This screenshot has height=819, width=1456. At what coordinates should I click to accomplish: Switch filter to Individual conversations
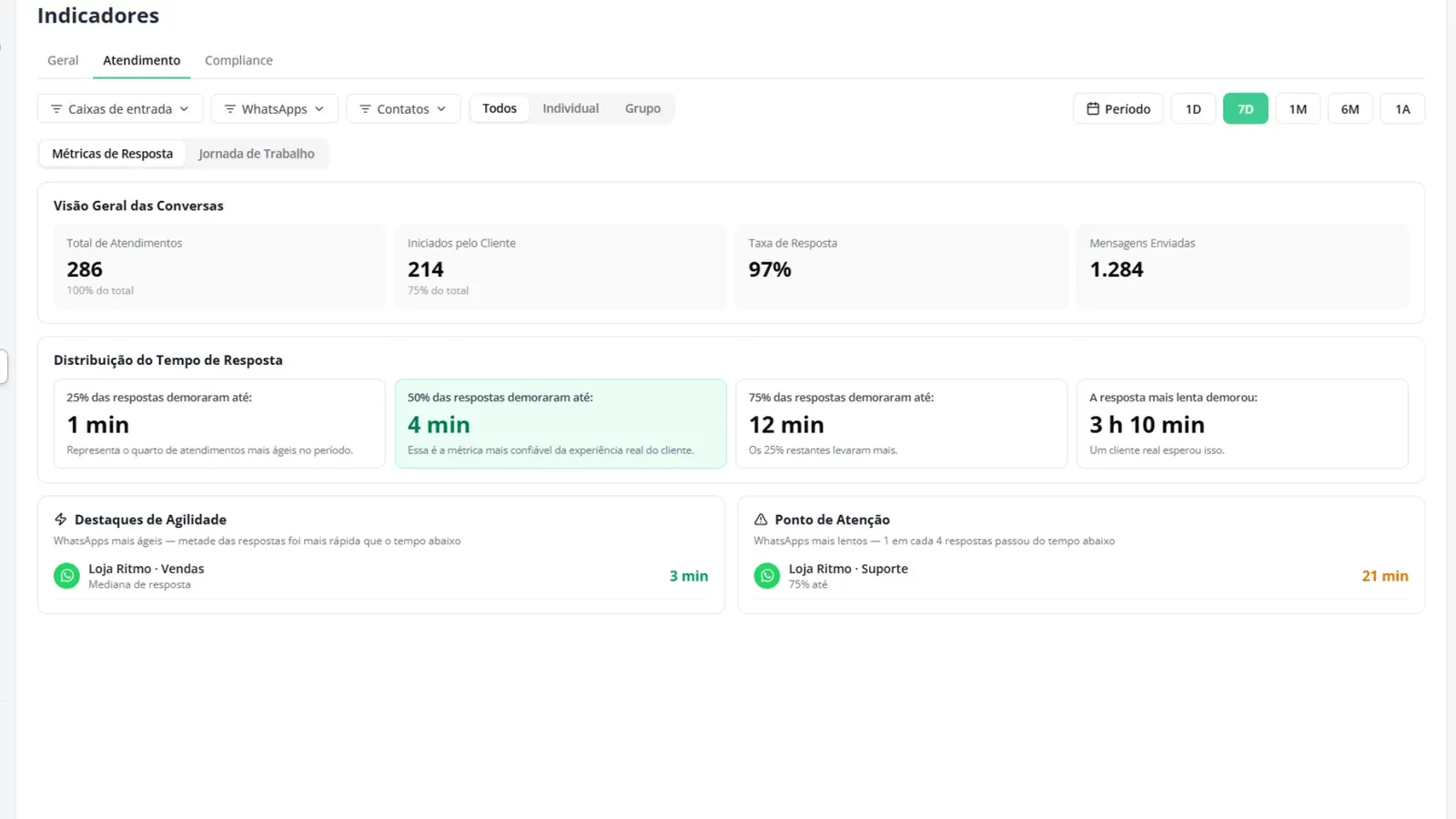coord(571,108)
